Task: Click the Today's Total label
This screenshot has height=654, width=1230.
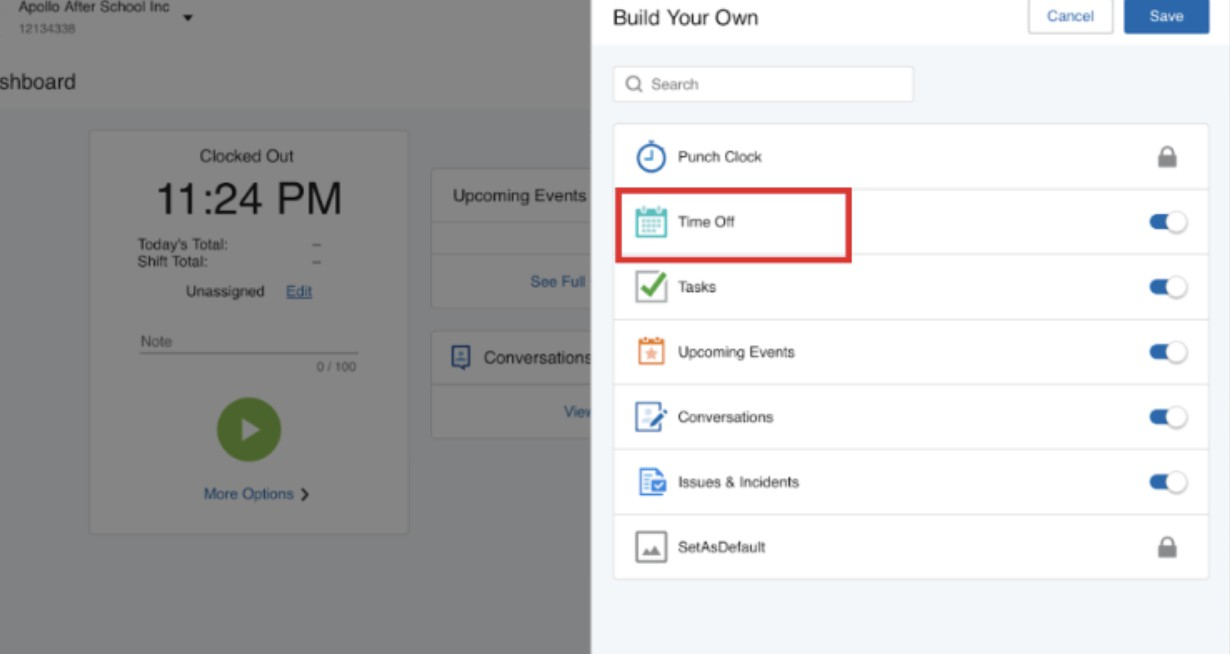Action: [183, 244]
